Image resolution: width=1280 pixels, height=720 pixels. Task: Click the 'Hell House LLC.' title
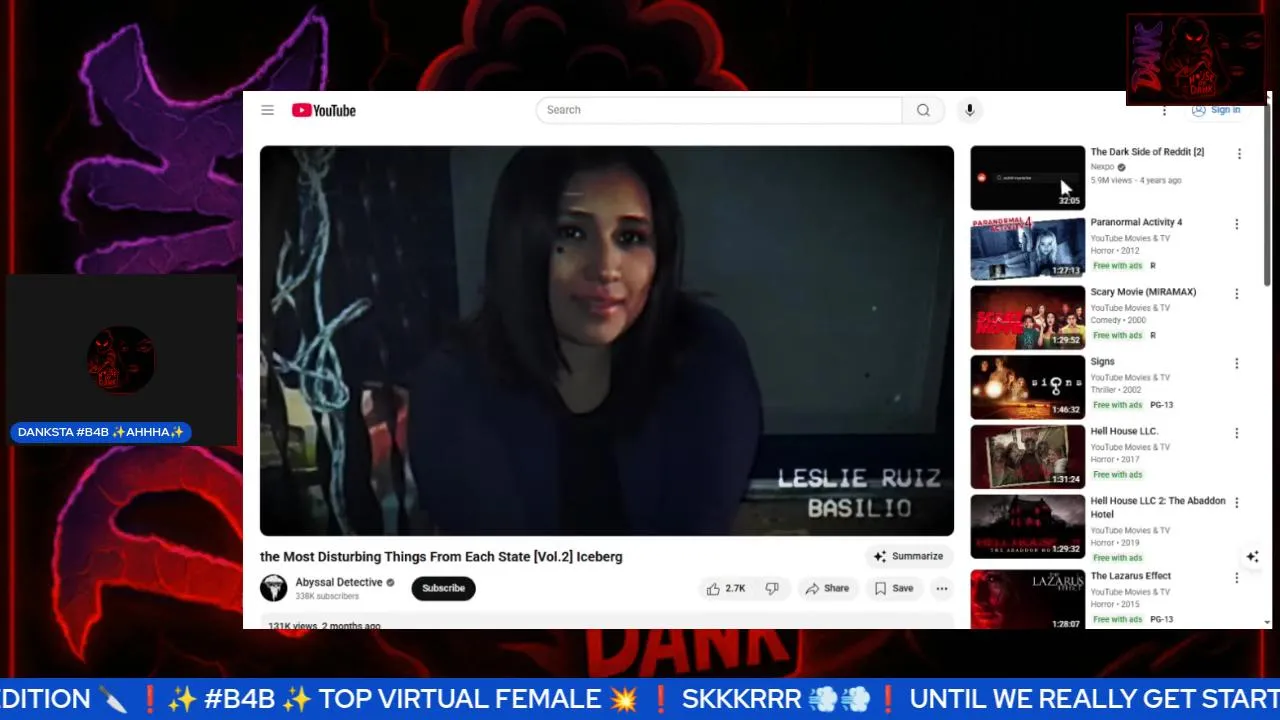pos(1124,431)
